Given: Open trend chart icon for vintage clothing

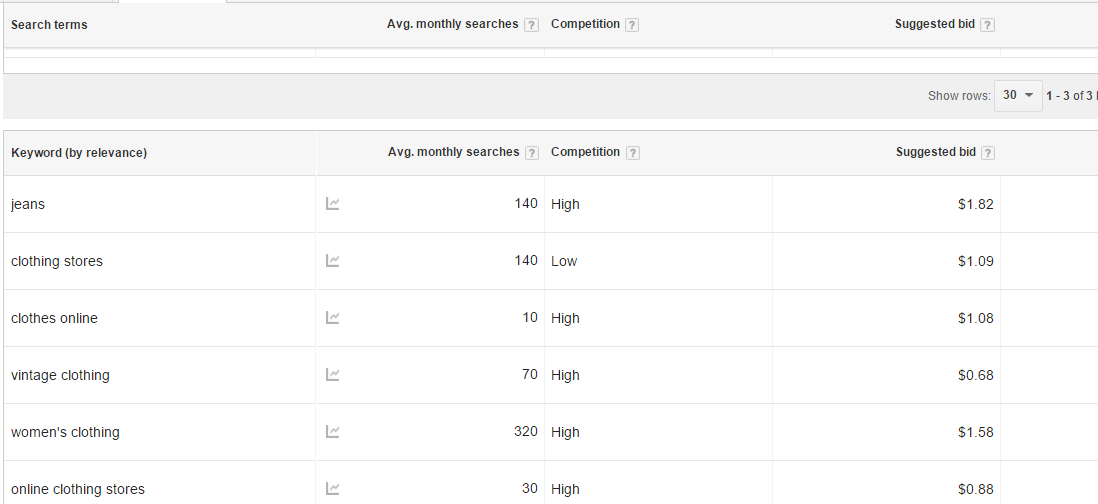Looking at the screenshot, I should pos(333,374).
